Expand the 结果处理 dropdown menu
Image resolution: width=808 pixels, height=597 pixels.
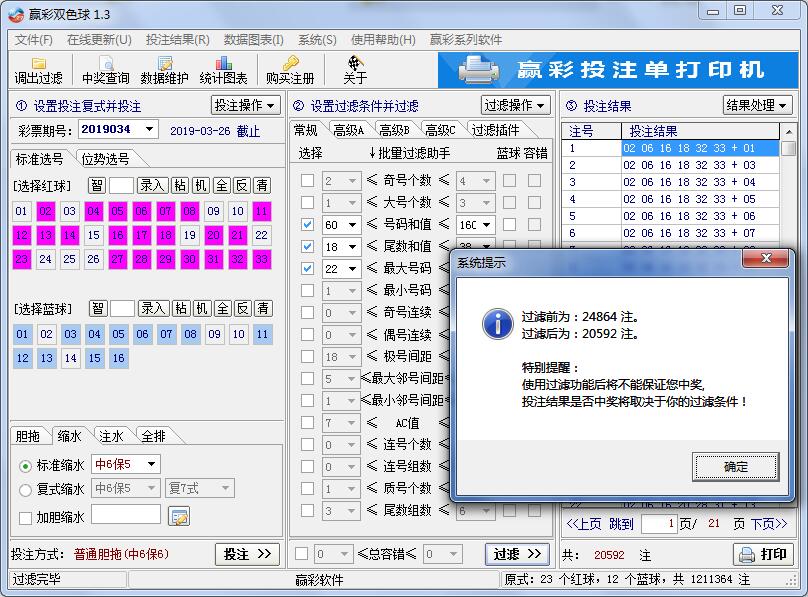pos(757,105)
